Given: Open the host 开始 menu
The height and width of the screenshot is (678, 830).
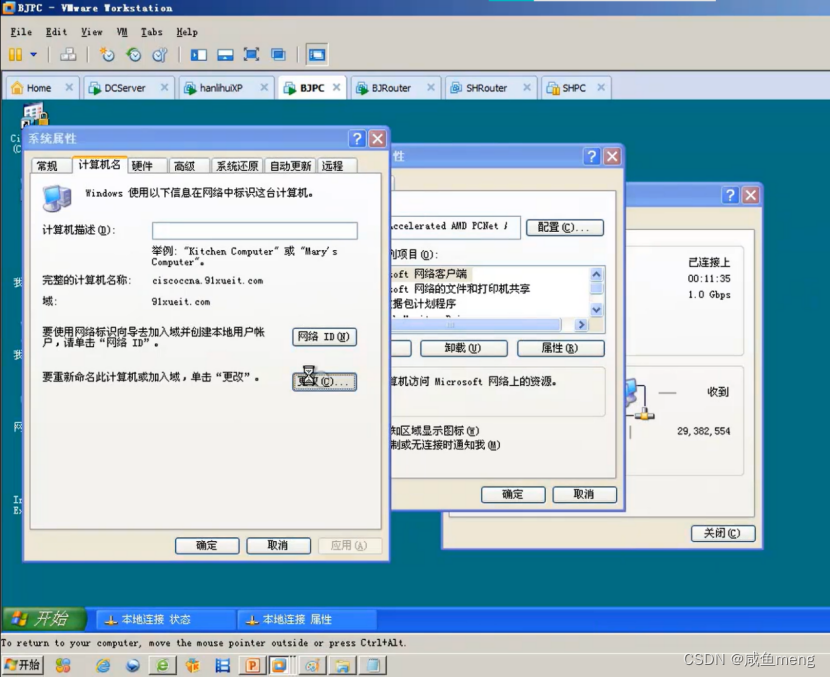Looking at the screenshot, I should pyautogui.click(x=23, y=665).
